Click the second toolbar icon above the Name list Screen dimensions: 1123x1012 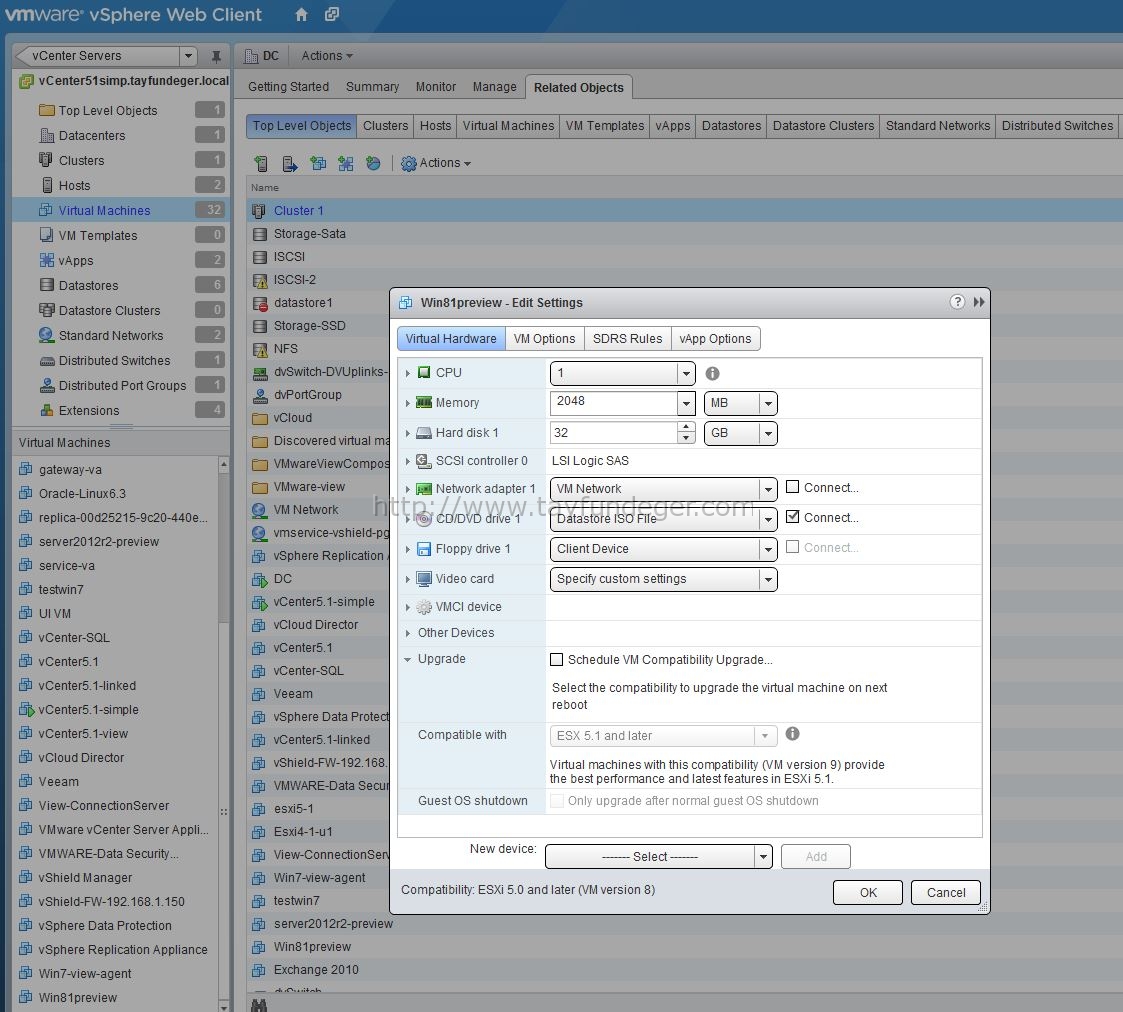(x=289, y=163)
